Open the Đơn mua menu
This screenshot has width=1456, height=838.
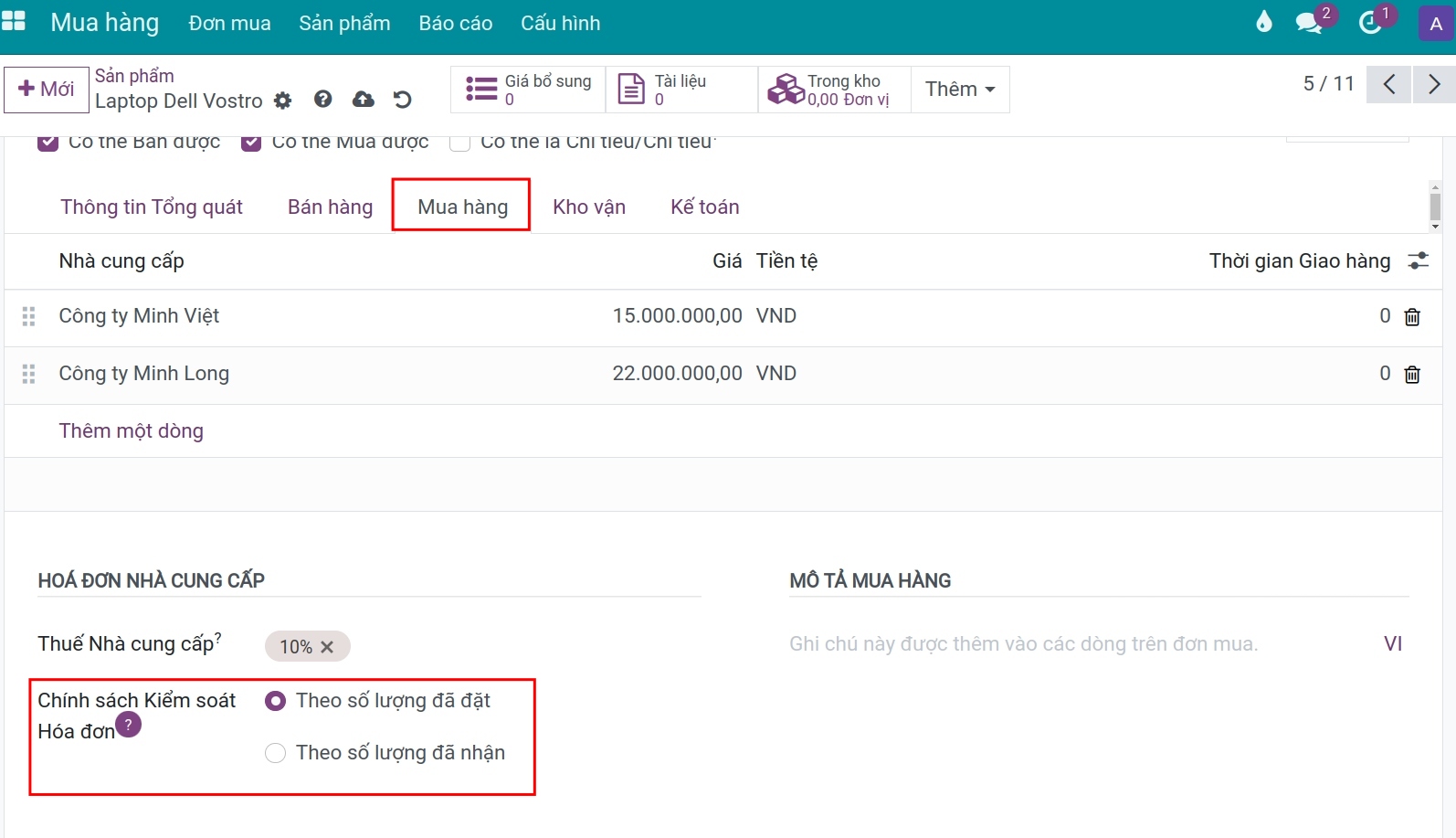point(229,24)
